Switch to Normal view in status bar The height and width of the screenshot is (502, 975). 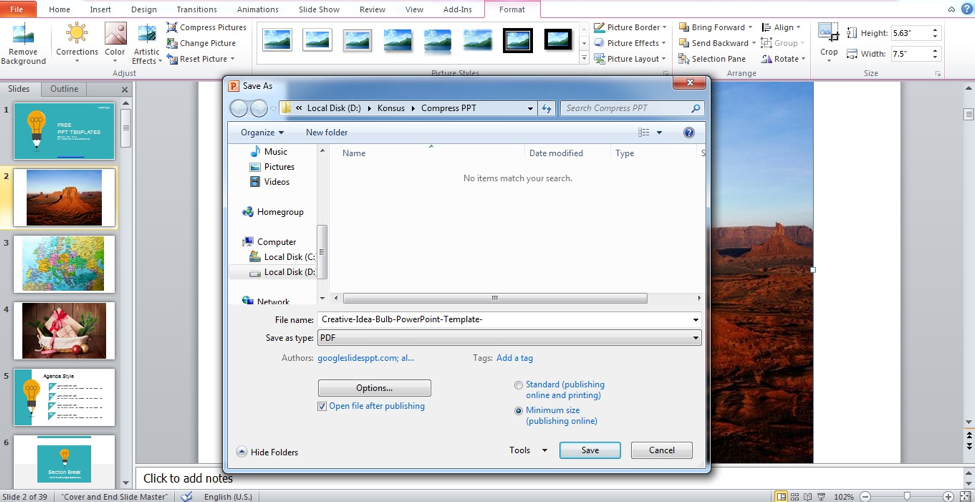[x=781, y=496]
